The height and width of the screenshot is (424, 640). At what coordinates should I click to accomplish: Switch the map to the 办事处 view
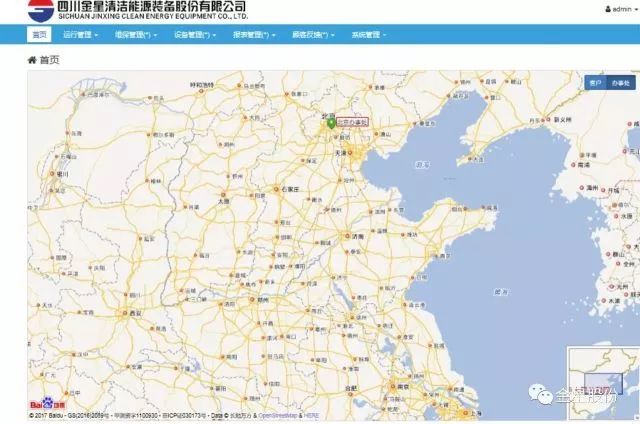click(621, 83)
